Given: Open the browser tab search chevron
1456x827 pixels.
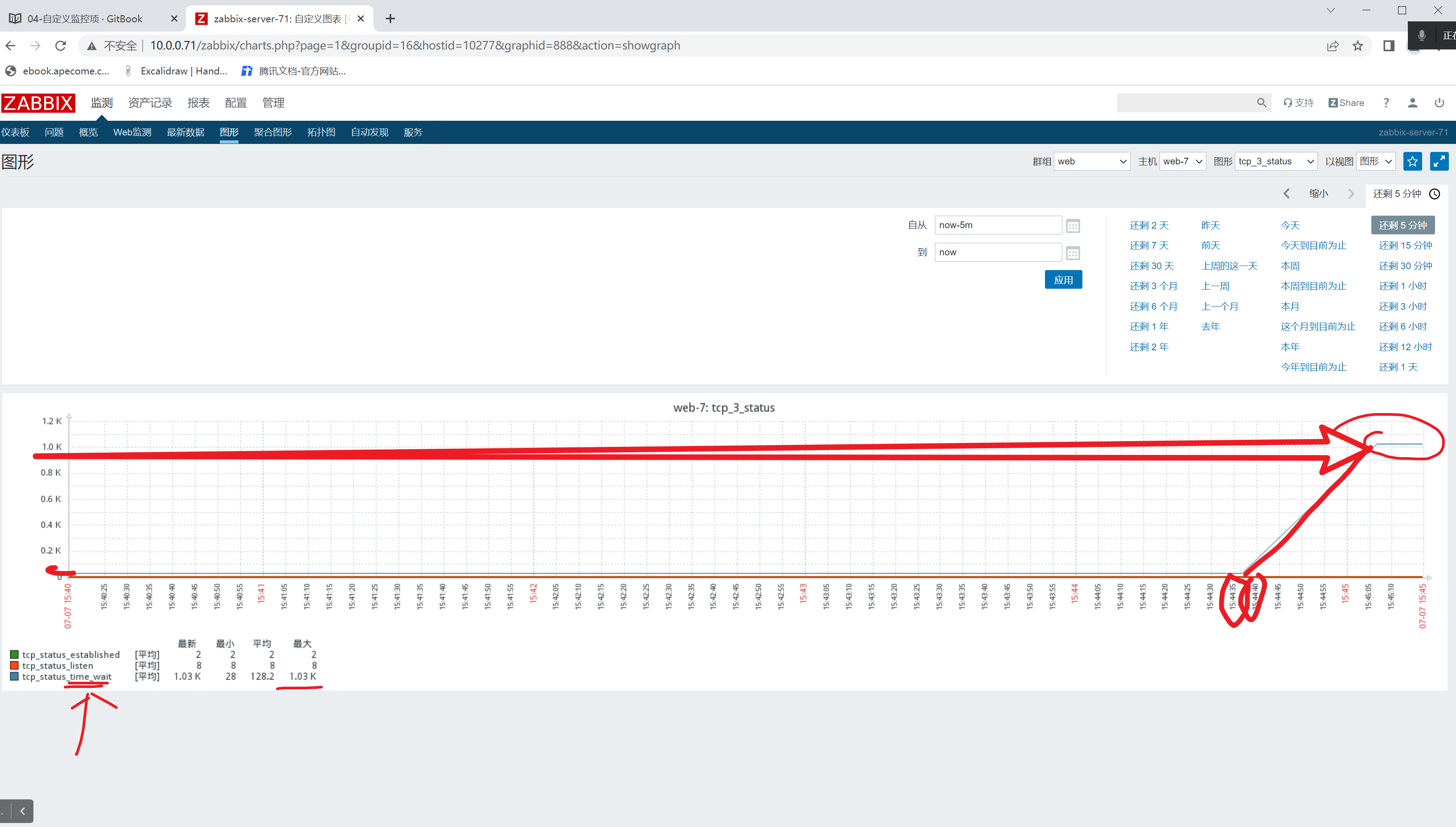Looking at the screenshot, I should click(1330, 11).
